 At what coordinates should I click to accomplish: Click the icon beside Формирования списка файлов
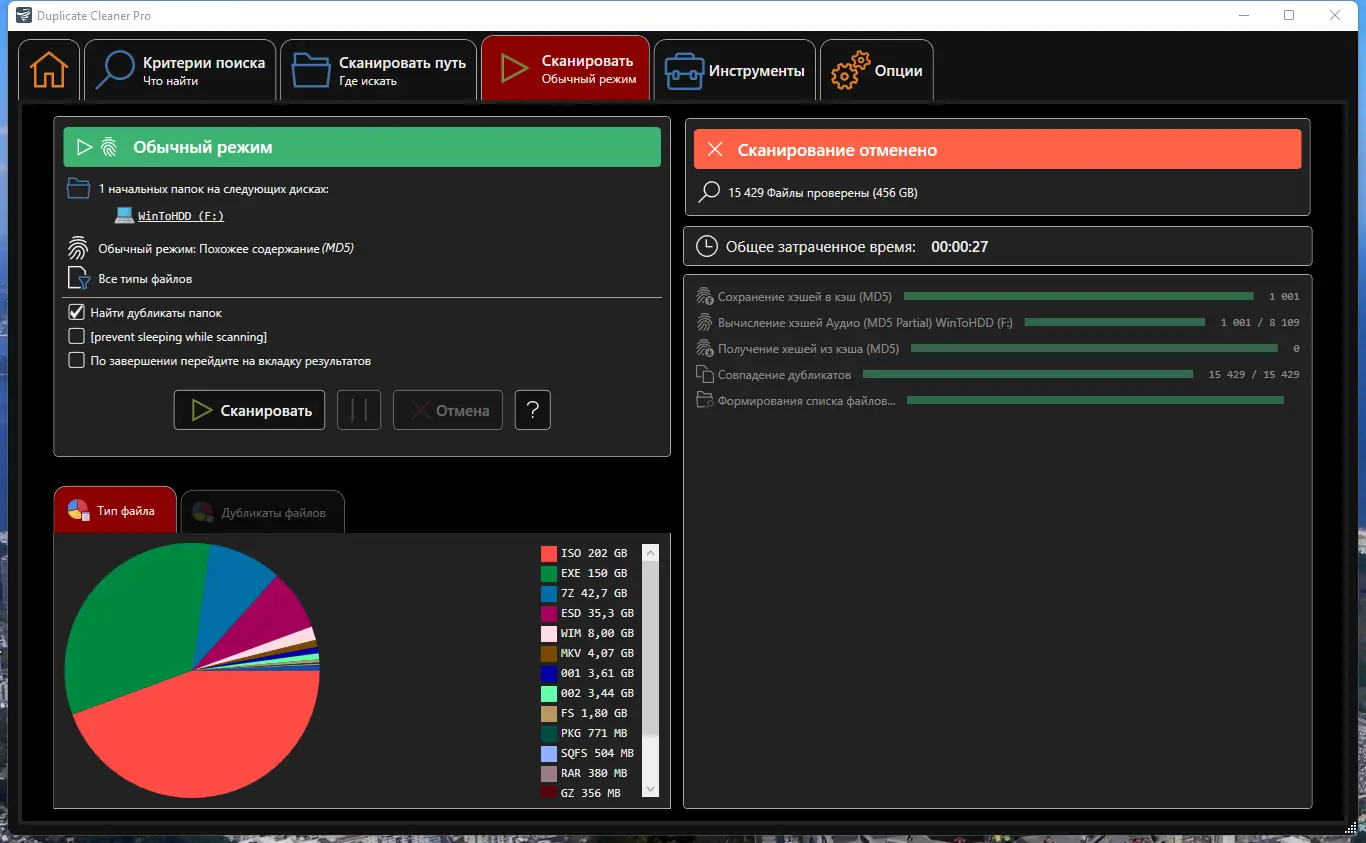tap(704, 400)
